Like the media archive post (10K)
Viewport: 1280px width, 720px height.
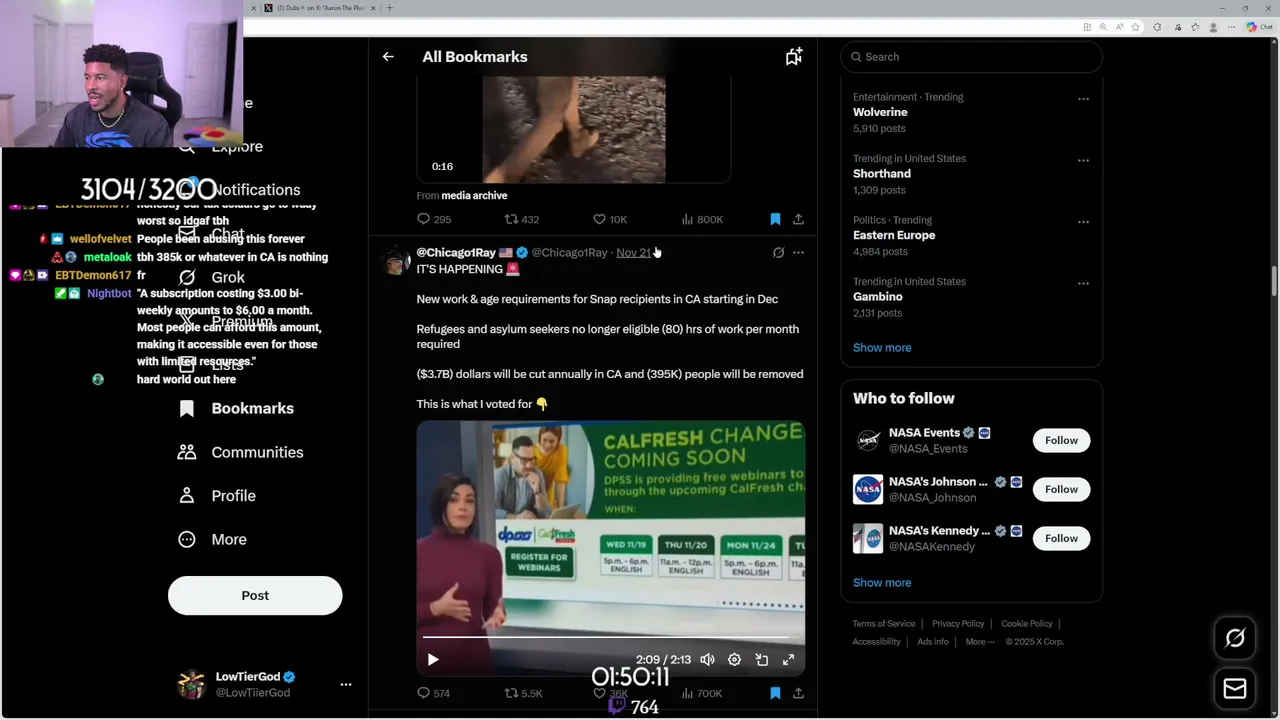[610, 219]
